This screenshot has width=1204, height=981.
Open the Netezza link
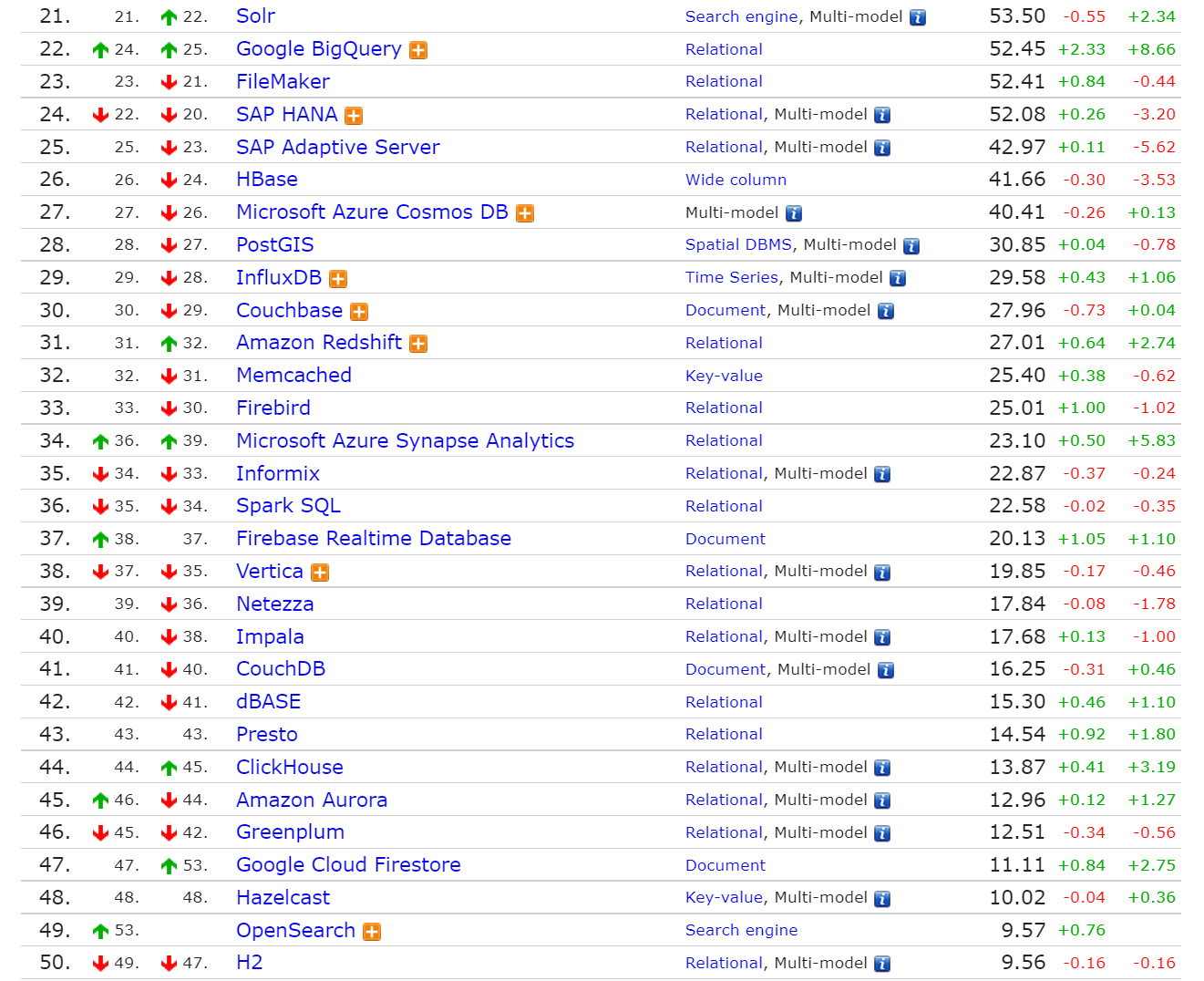275,604
